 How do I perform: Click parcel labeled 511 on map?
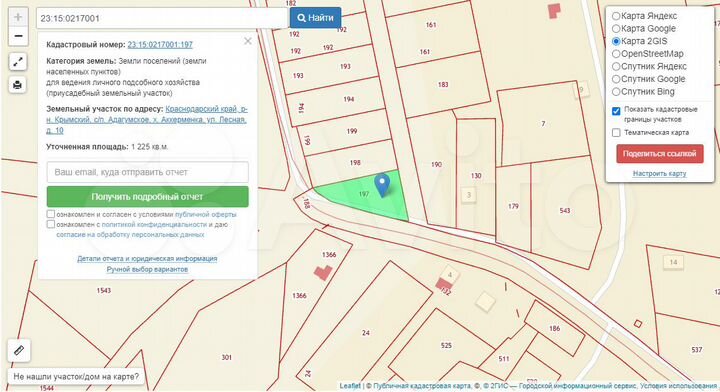tap(504, 359)
